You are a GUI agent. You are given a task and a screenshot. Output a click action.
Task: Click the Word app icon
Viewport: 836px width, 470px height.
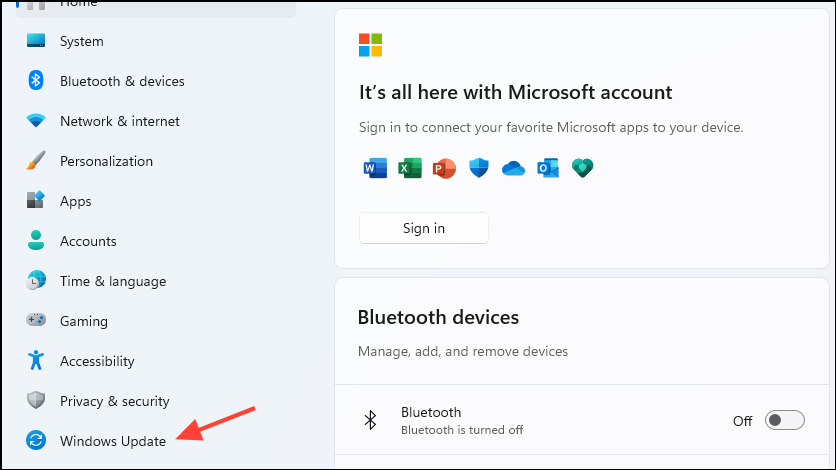375,168
